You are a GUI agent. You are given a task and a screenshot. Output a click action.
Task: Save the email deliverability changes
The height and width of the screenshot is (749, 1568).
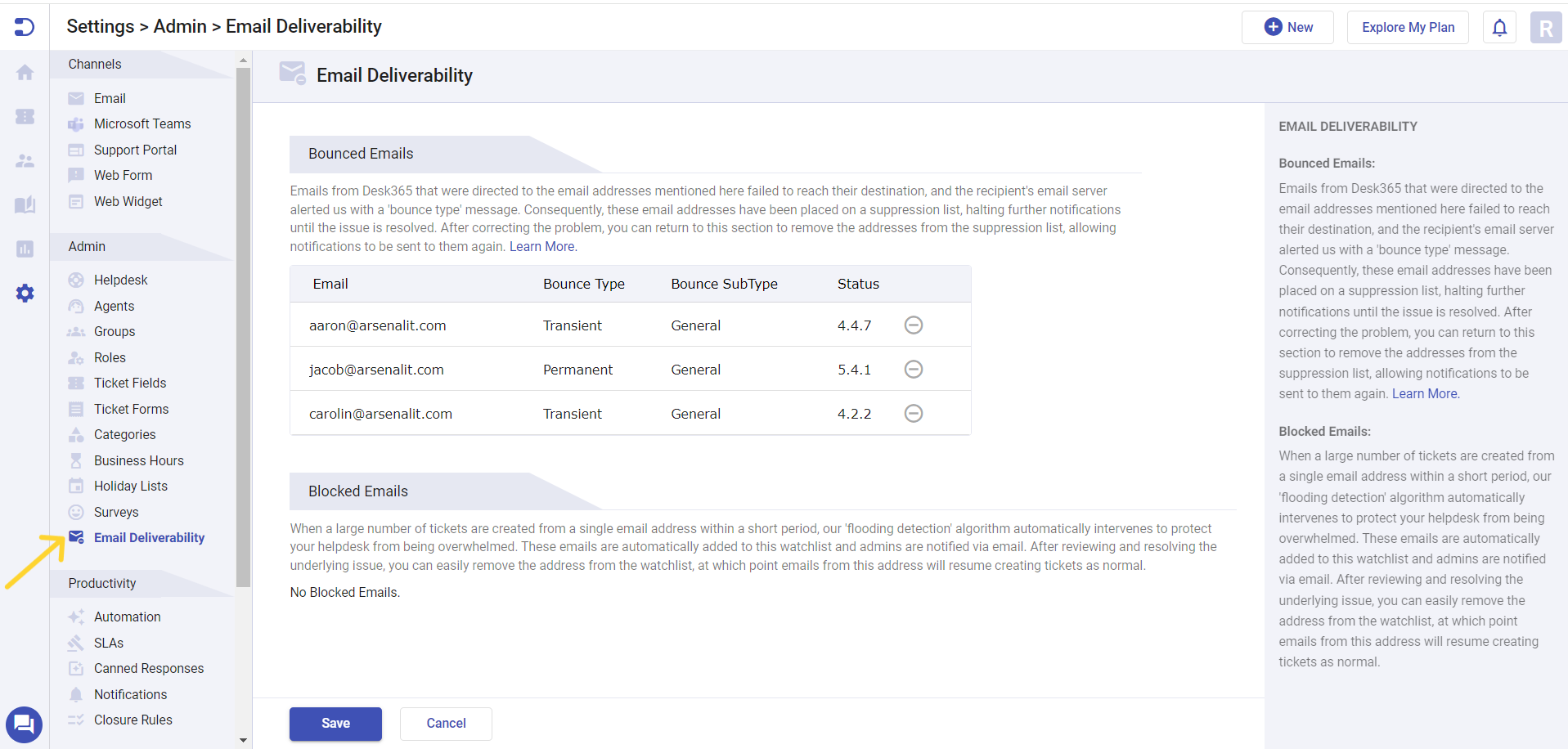(x=335, y=724)
